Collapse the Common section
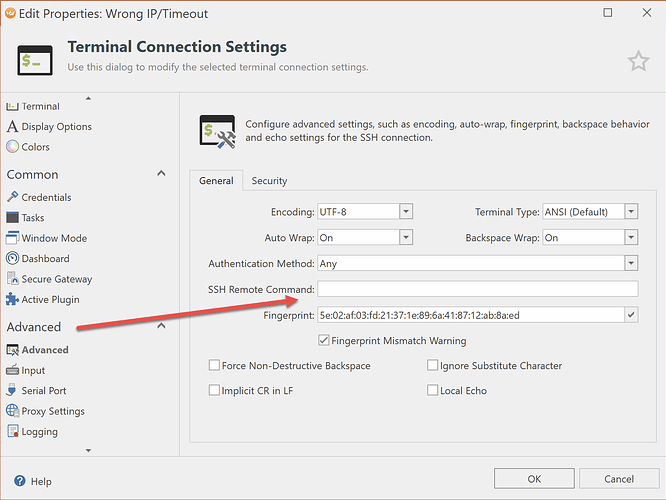 point(161,174)
